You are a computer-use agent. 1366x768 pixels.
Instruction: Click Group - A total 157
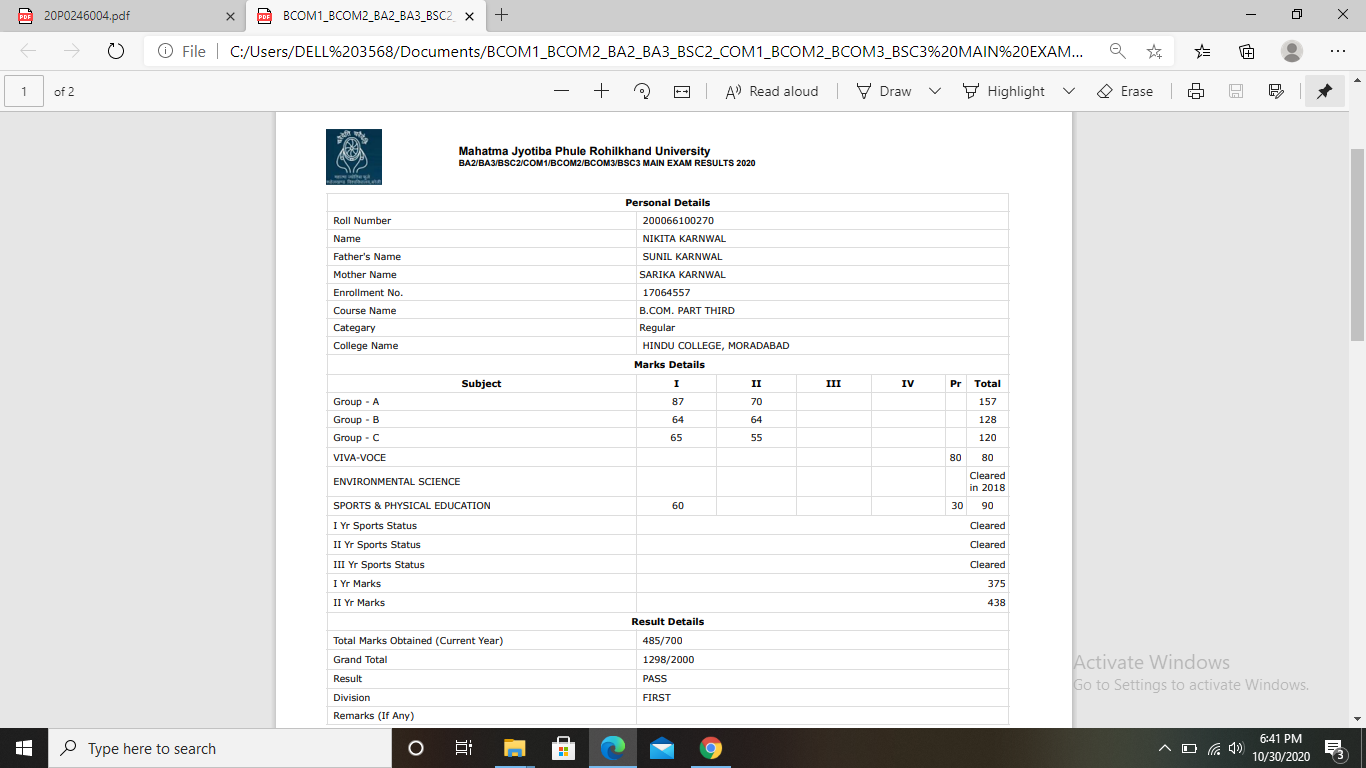pos(987,402)
